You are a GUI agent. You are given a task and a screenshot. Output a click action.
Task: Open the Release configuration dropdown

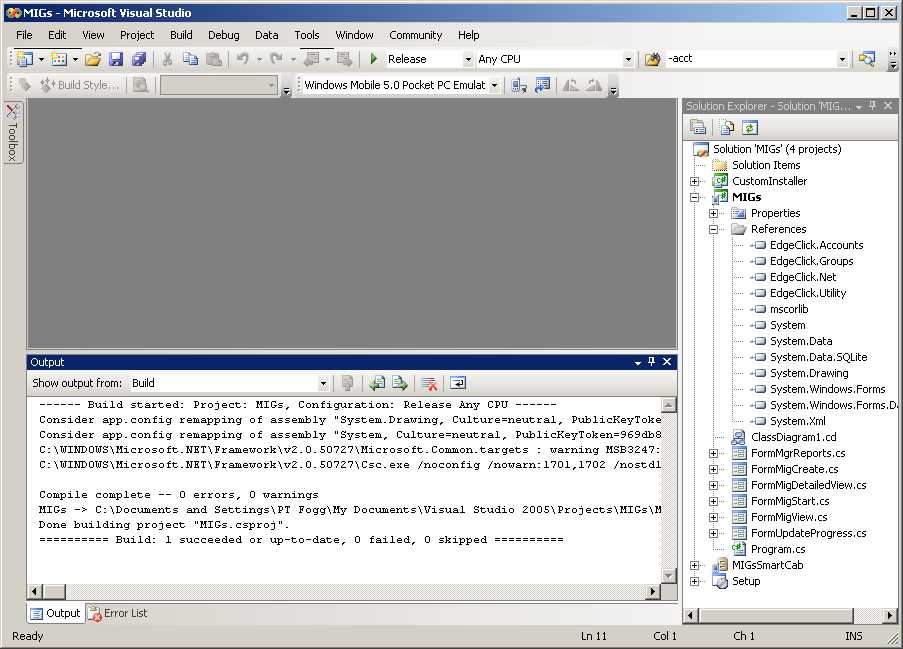pyautogui.click(x=468, y=59)
